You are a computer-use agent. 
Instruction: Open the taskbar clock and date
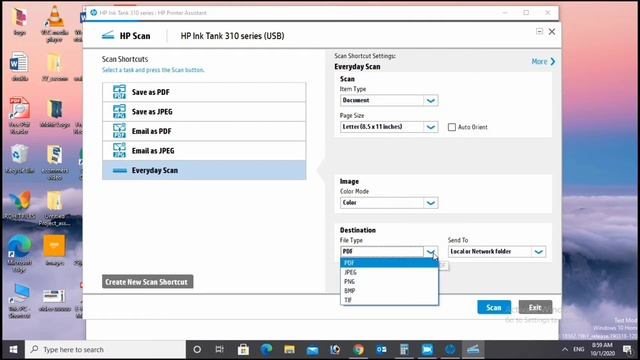point(602,349)
